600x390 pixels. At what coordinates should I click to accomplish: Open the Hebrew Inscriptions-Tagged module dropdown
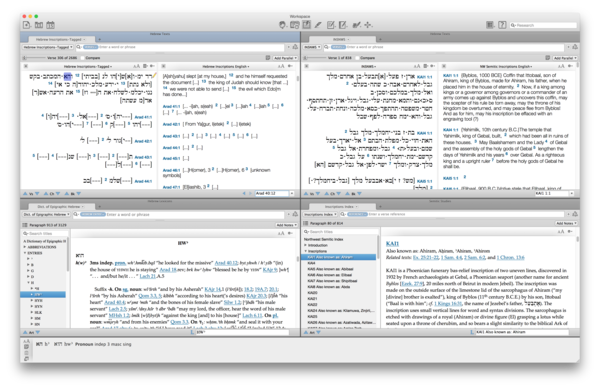tap(47, 47)
